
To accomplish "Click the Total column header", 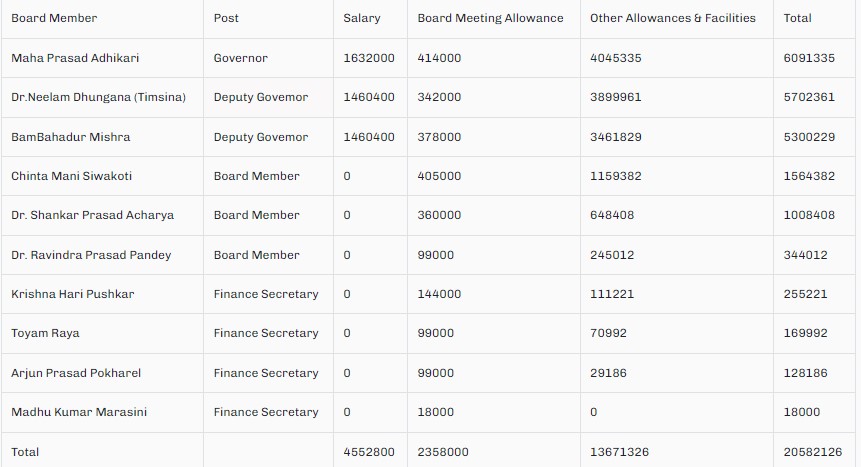I will pos(798,18).
